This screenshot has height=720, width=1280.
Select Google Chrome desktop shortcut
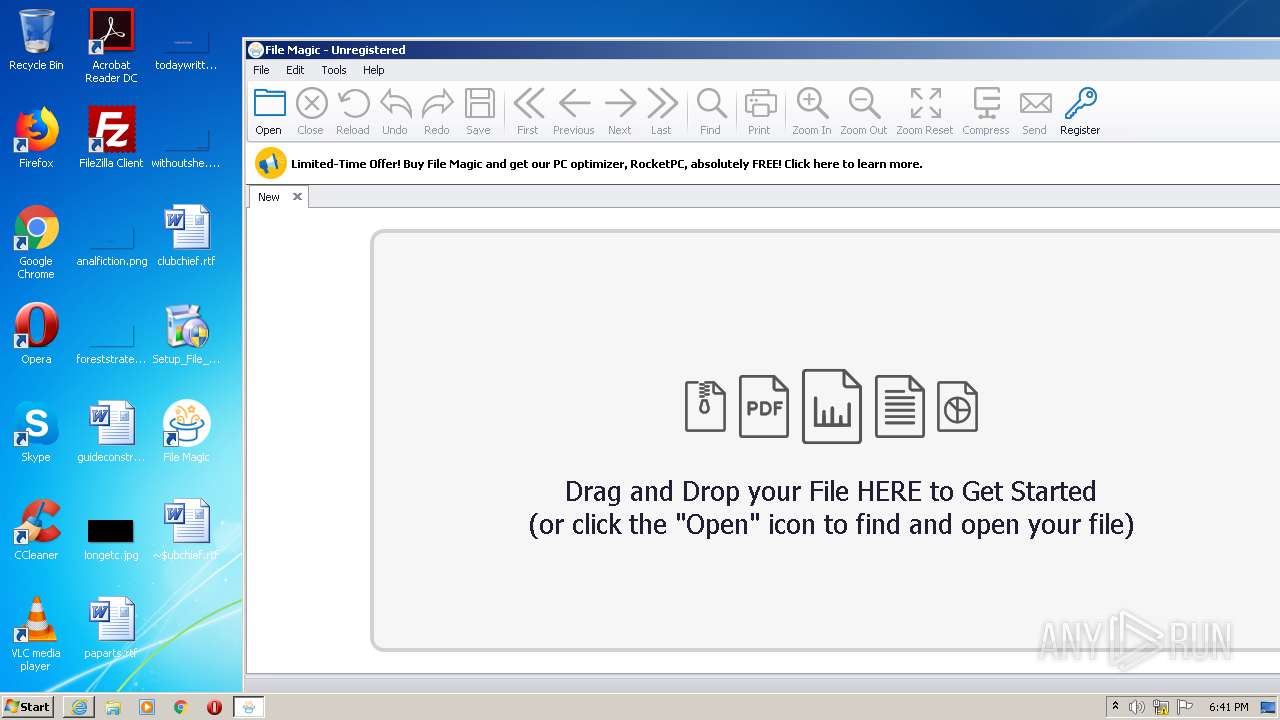[x=36, y=242]
